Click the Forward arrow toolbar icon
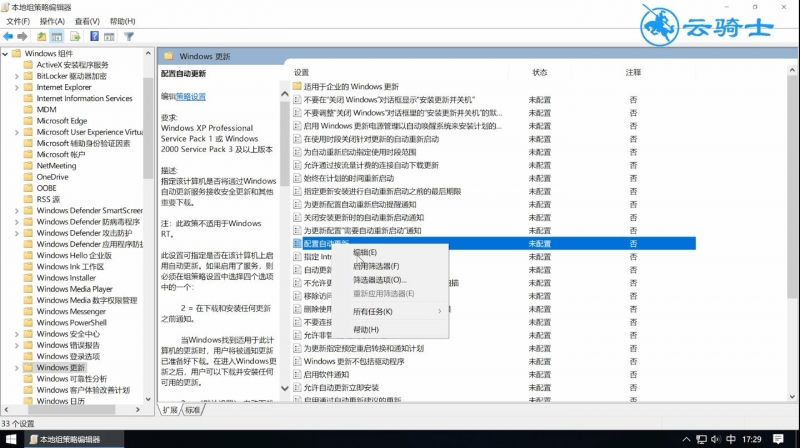Viewport: 800px width, 448px height. tap(22, 36)
